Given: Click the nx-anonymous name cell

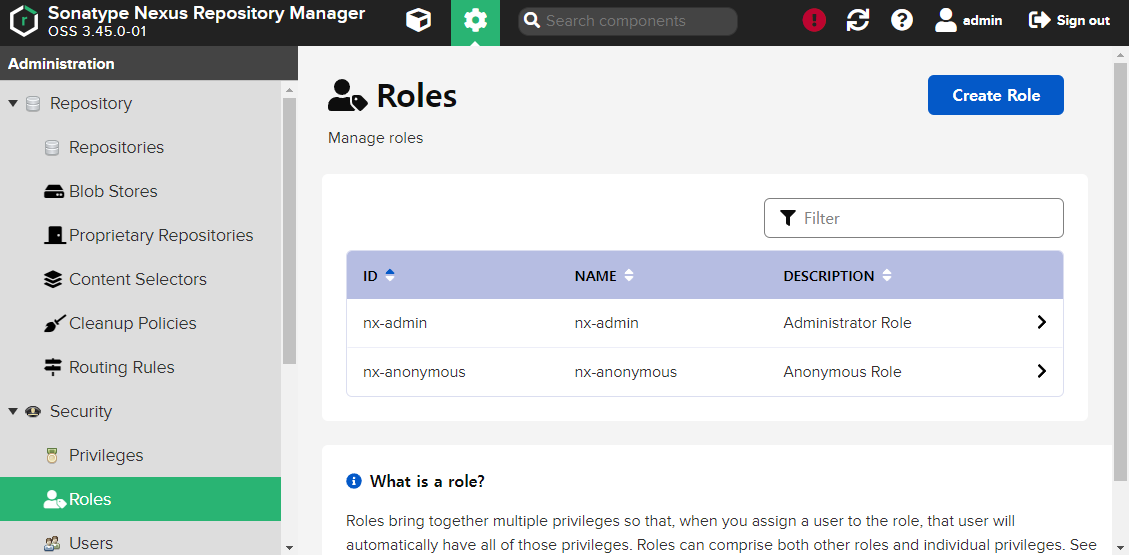Looking at the screenshot, I should [x=626, y=372].
